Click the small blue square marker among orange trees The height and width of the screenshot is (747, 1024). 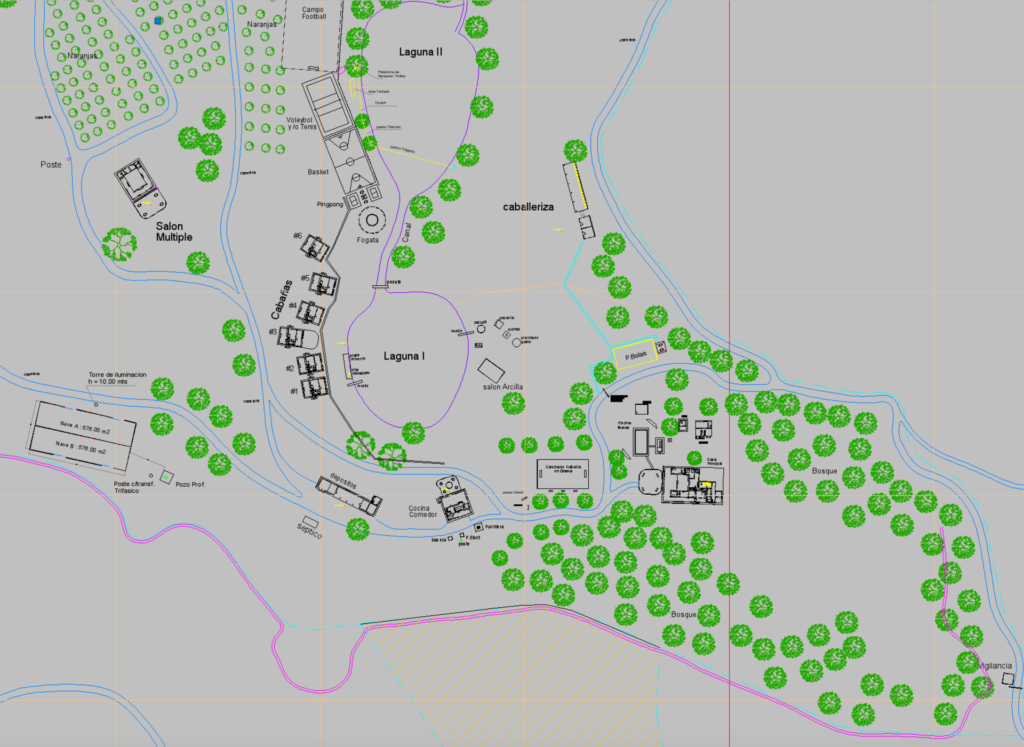tap(158, 20)
